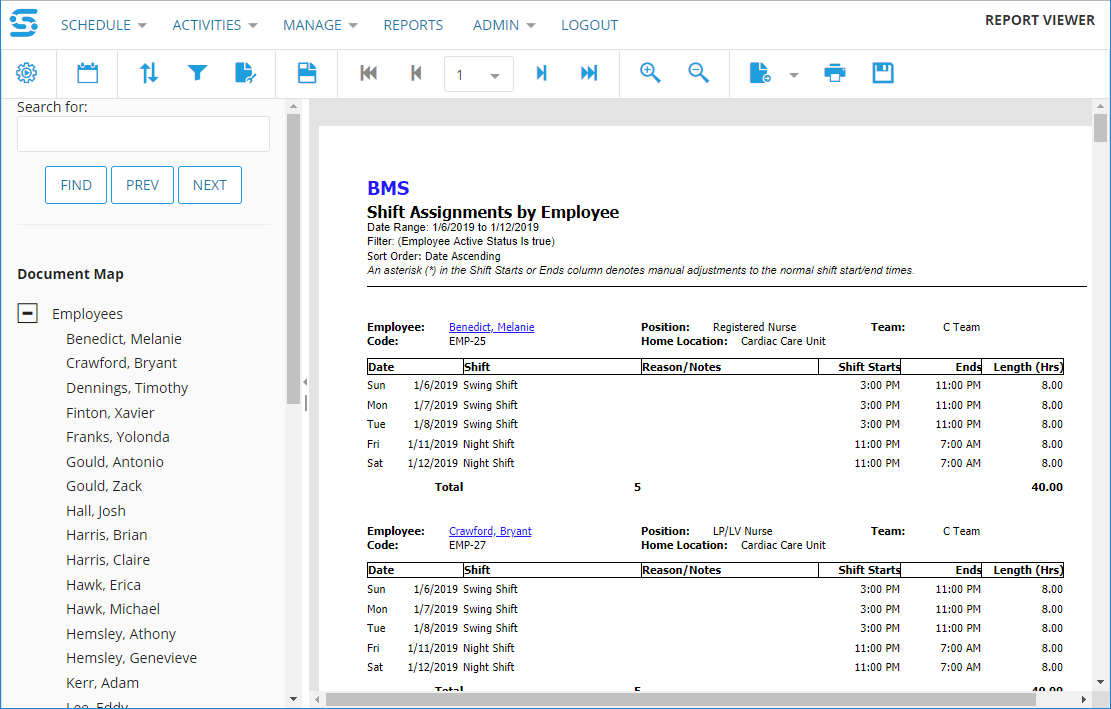Open the filter funnel icon

coord(197,73)
